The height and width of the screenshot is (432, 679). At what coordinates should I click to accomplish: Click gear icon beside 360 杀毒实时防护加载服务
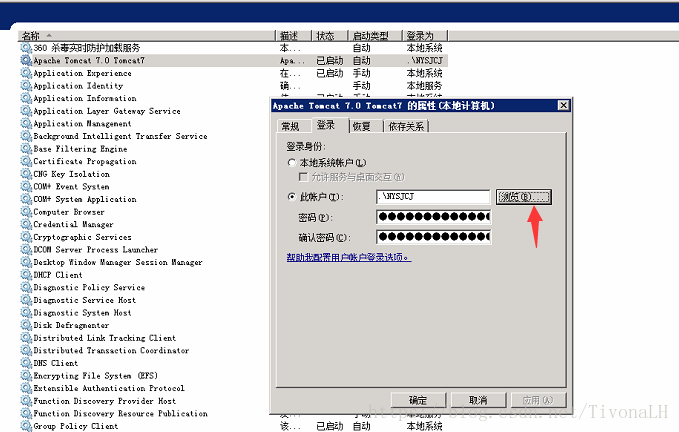(26, 48)
